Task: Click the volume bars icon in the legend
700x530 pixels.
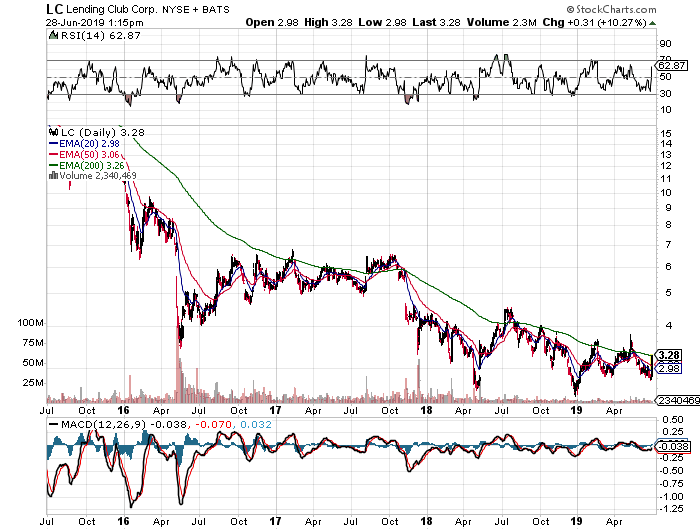Action: pos(53,175)
